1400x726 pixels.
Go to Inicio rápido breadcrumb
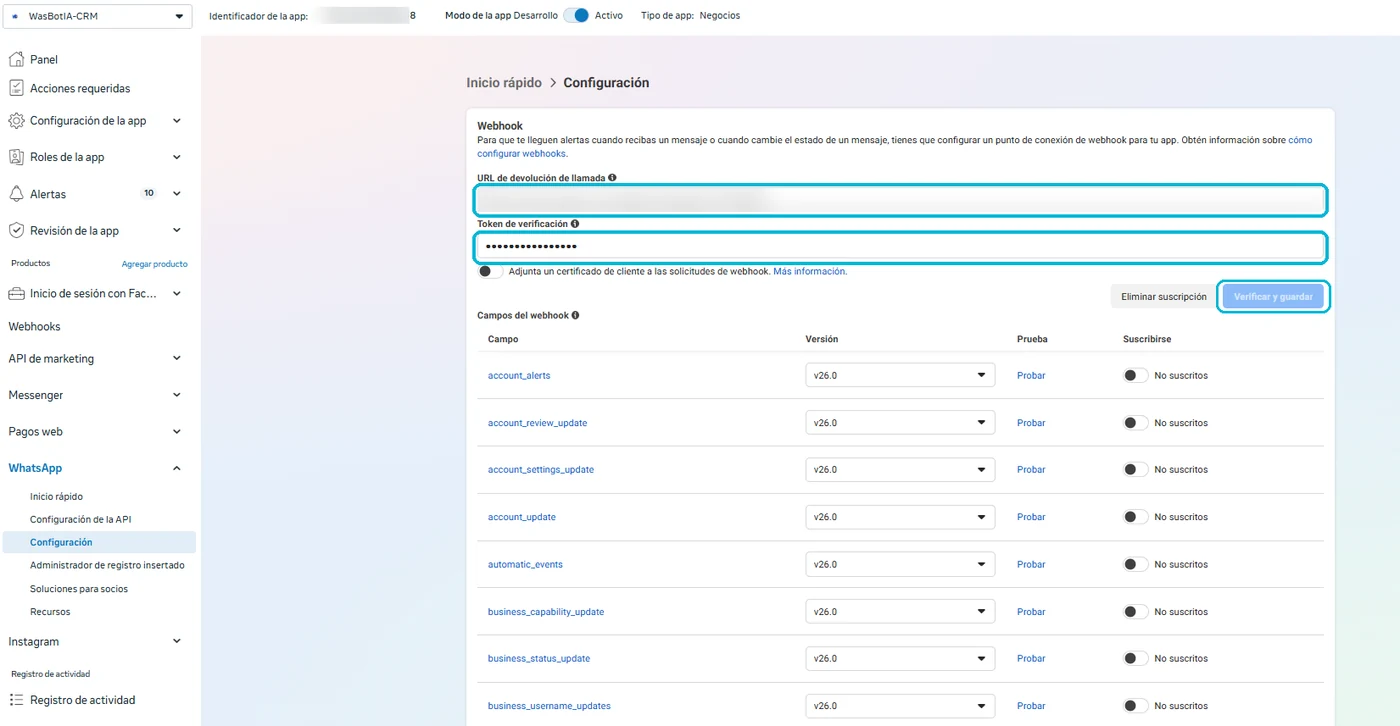point(504,83)
